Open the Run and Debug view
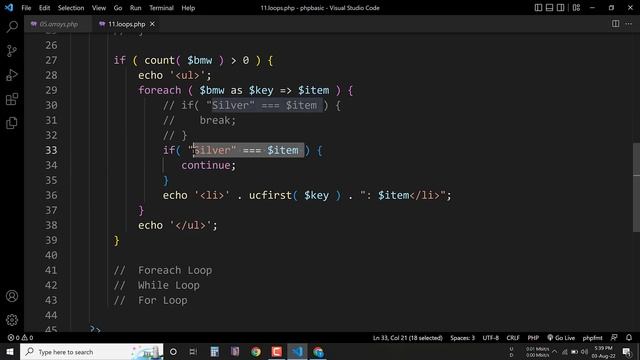The image size is (640, 360). (12, 75)
